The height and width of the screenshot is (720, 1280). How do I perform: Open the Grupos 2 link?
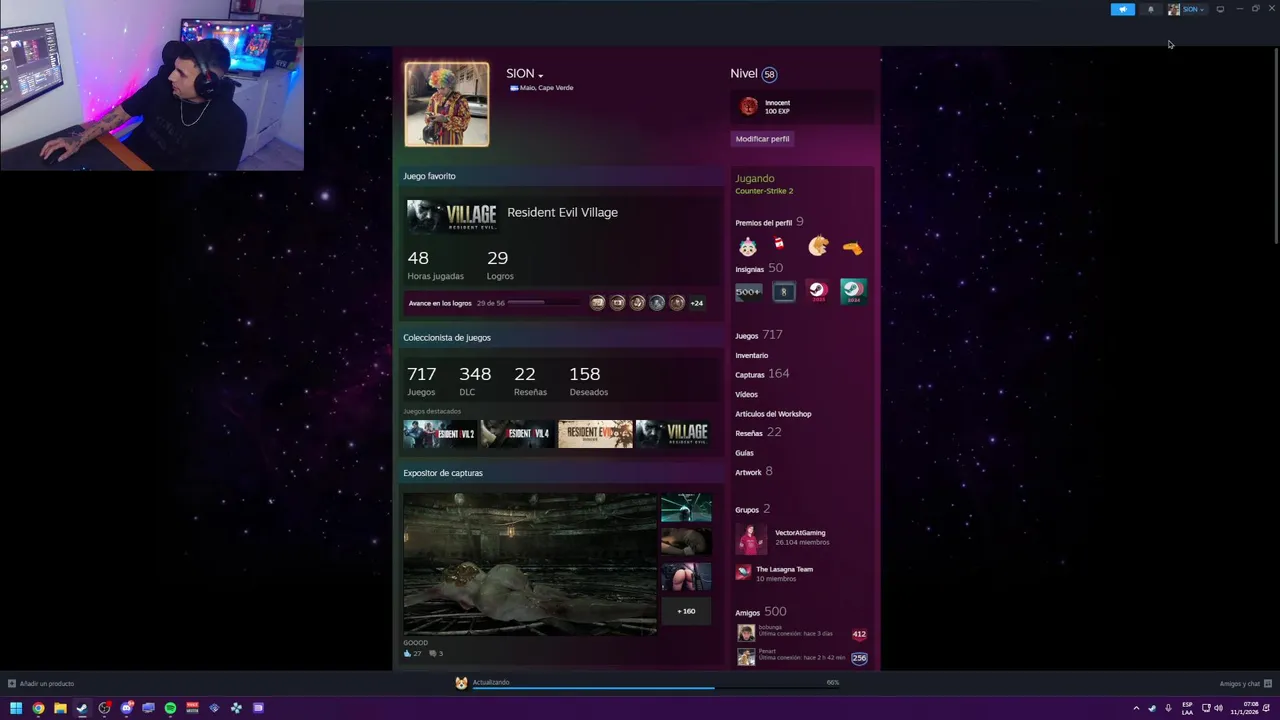pyautogui.click(x=752, y=510)
